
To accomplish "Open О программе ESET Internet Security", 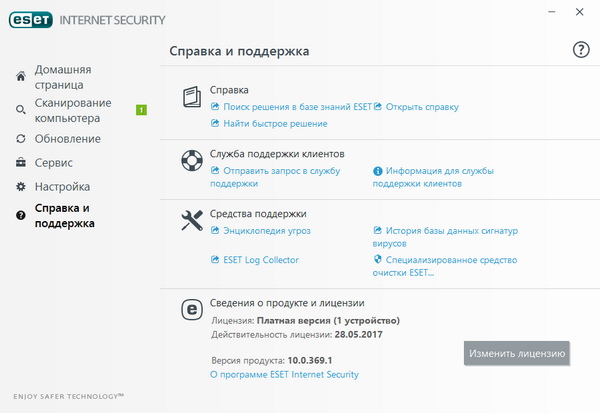I will tap(284, 374).
